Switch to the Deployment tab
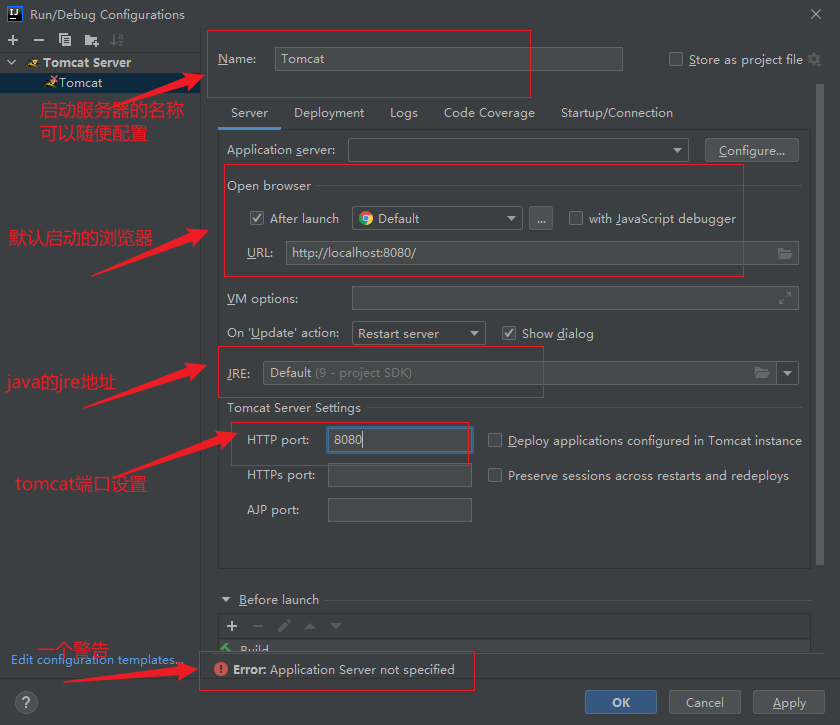Image resolution: width=840 pixels, height=725 pixels. (329, 113)
